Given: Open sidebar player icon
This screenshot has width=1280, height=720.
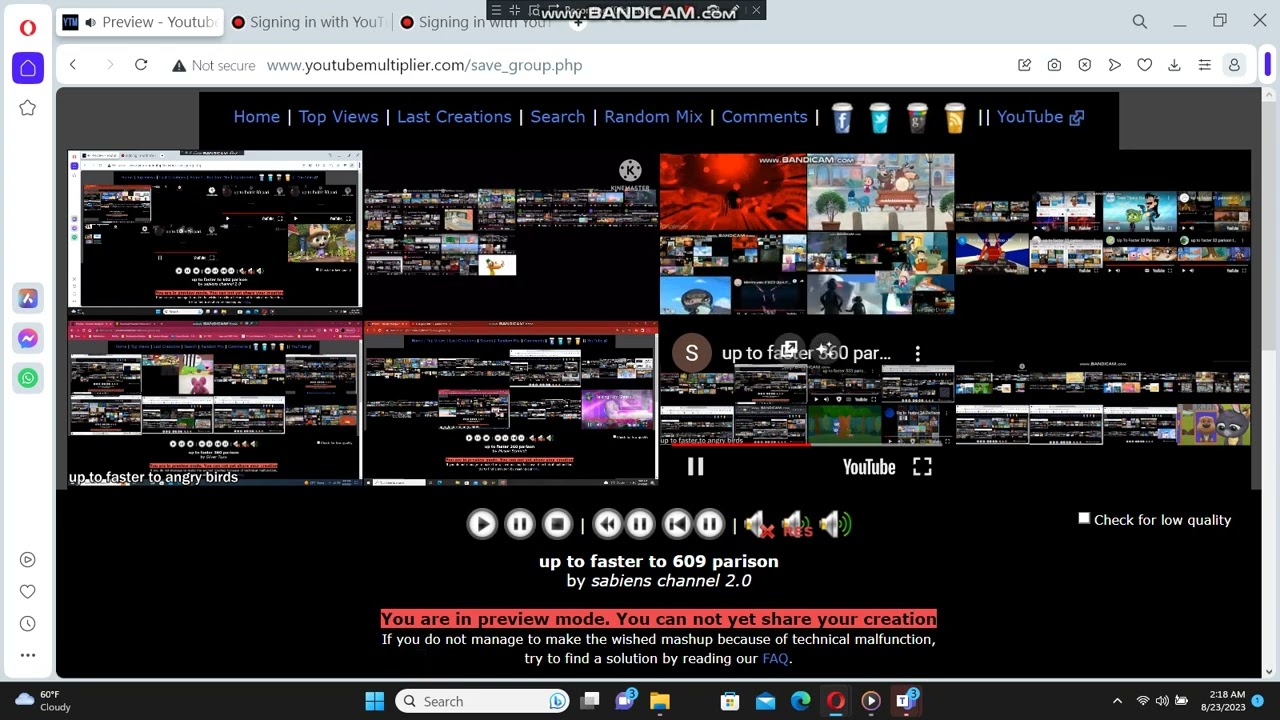Looking at the screenshot, I should (28, 560).
